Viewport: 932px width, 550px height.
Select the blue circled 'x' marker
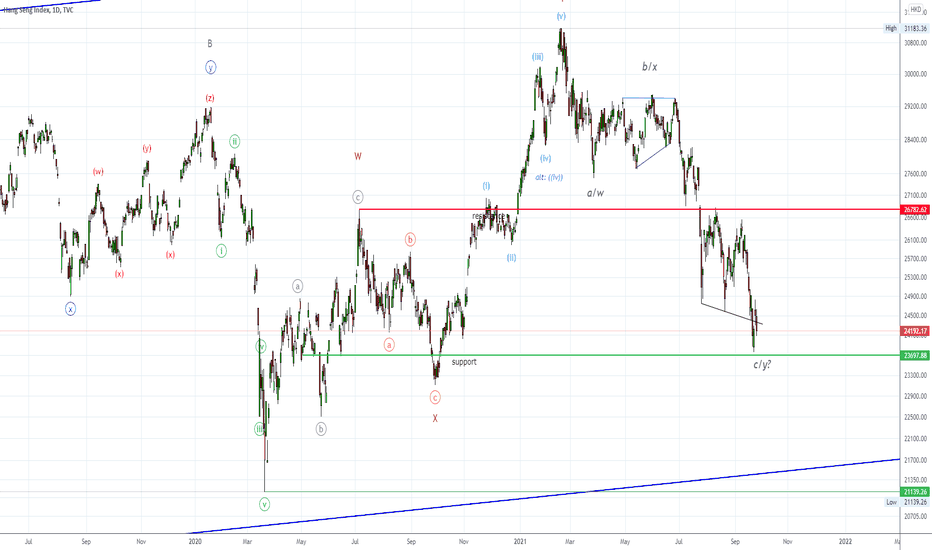click(x=71, y=309)
